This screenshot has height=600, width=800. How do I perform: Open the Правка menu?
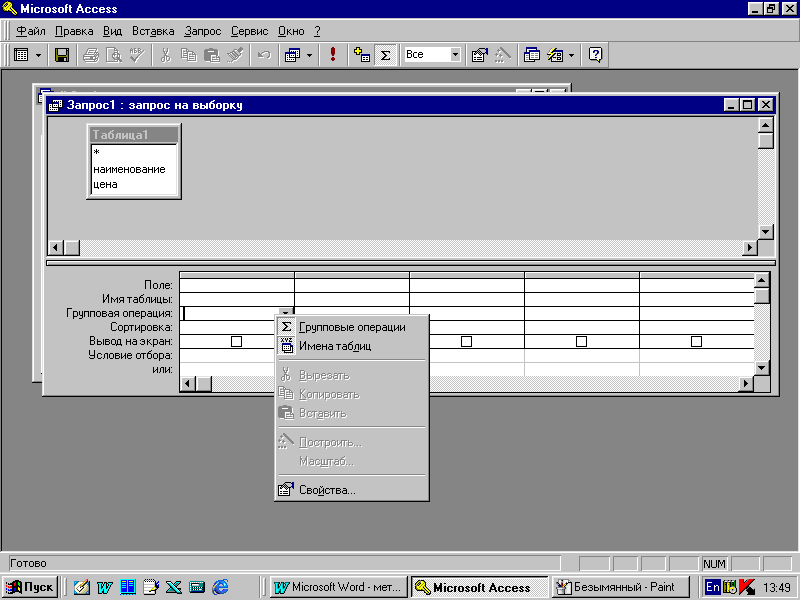[x=74, y=31]
